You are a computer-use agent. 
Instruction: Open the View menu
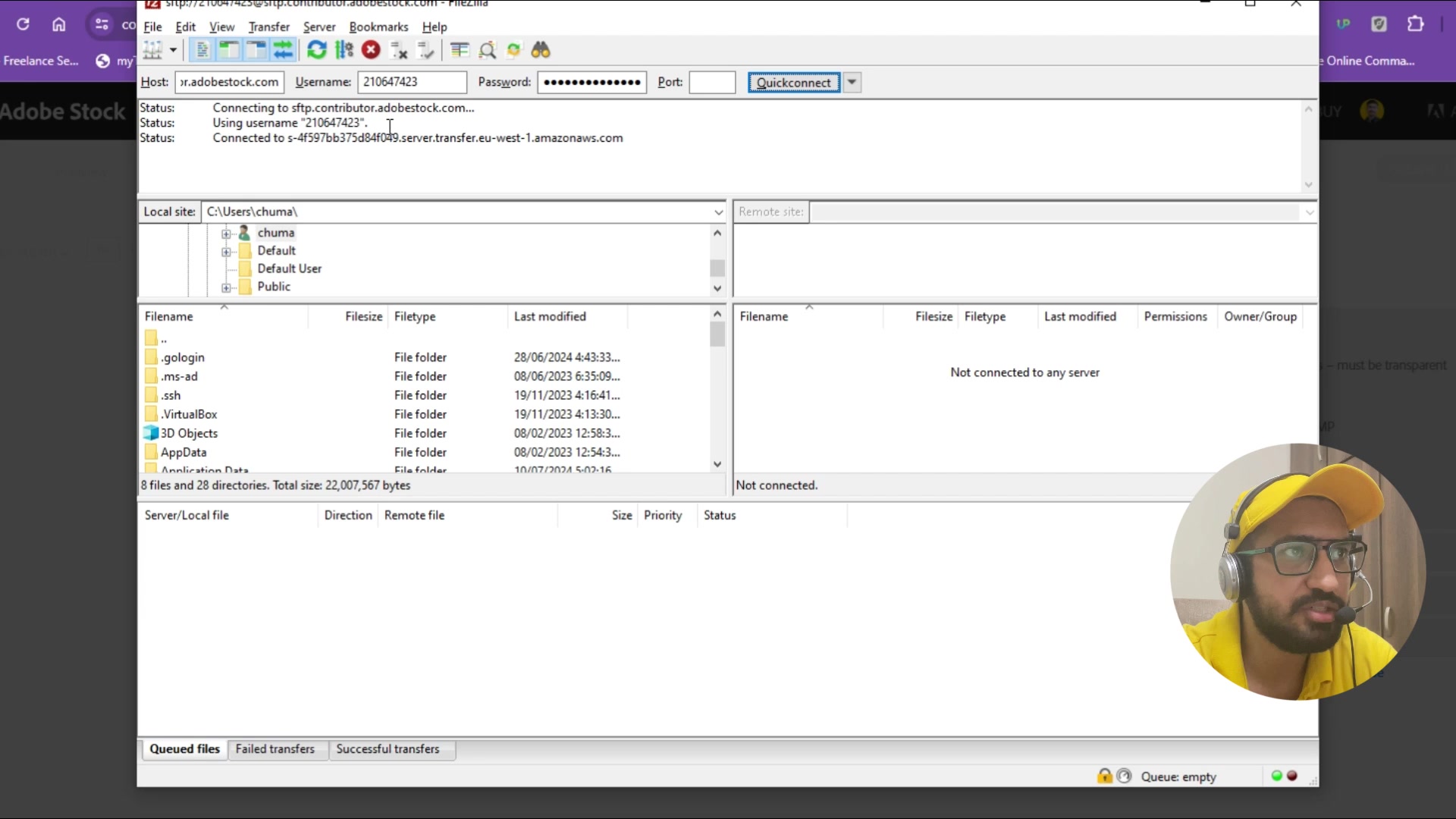click(x=222, y=27)
